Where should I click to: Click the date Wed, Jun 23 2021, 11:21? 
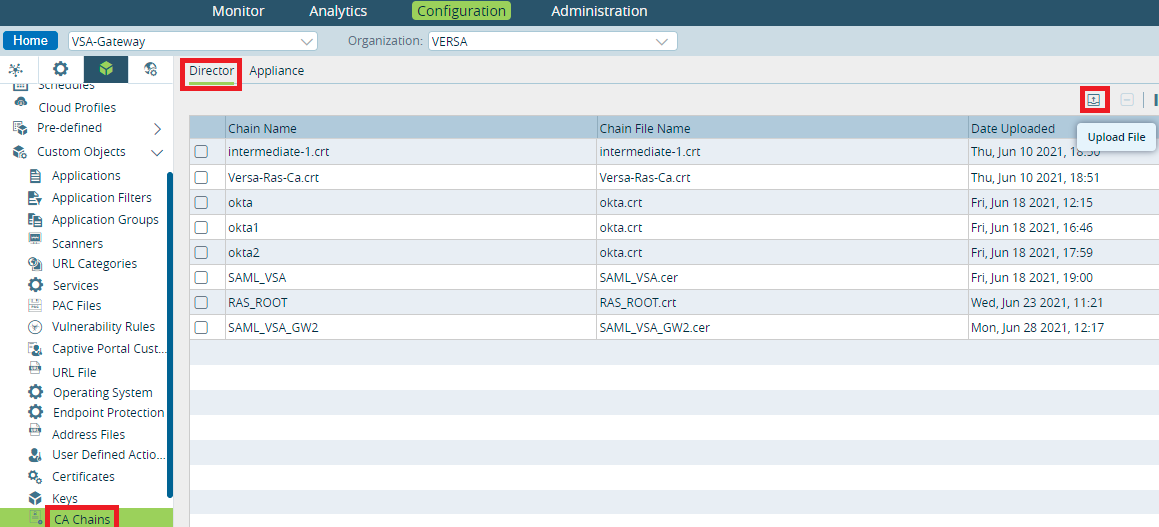click(x=1037, y=302)
